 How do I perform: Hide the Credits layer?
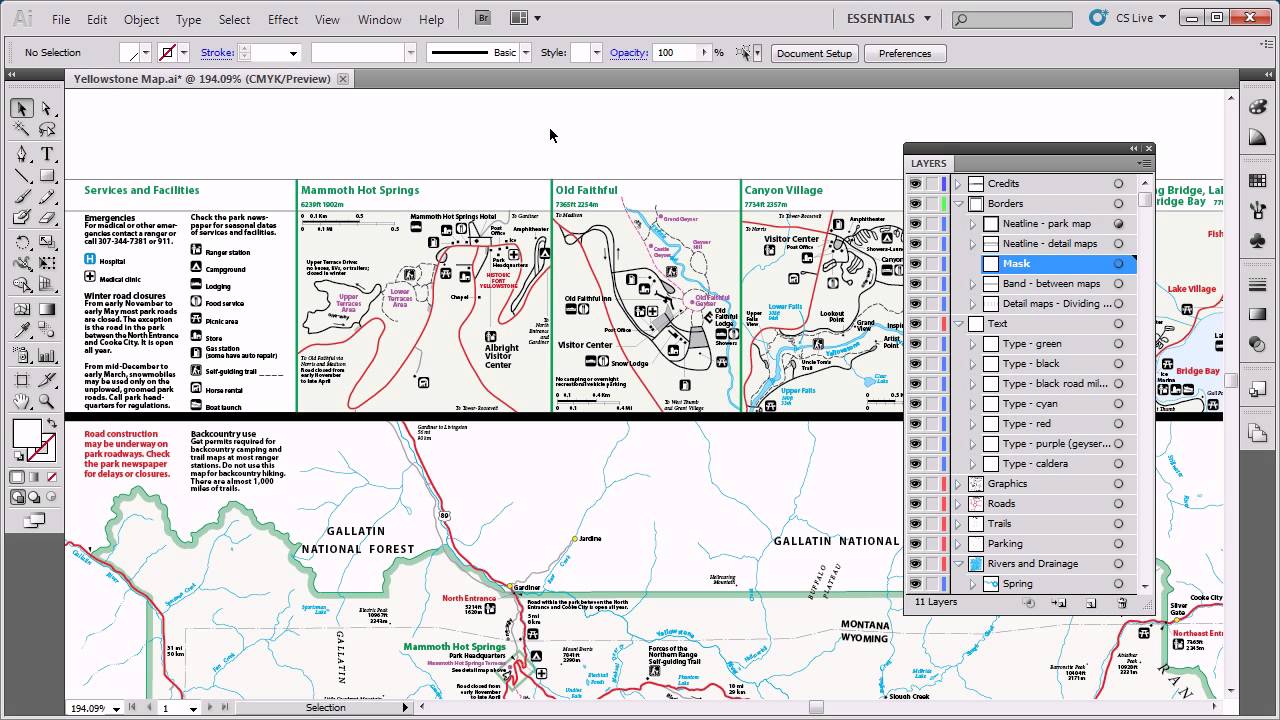tap(915, 184)
